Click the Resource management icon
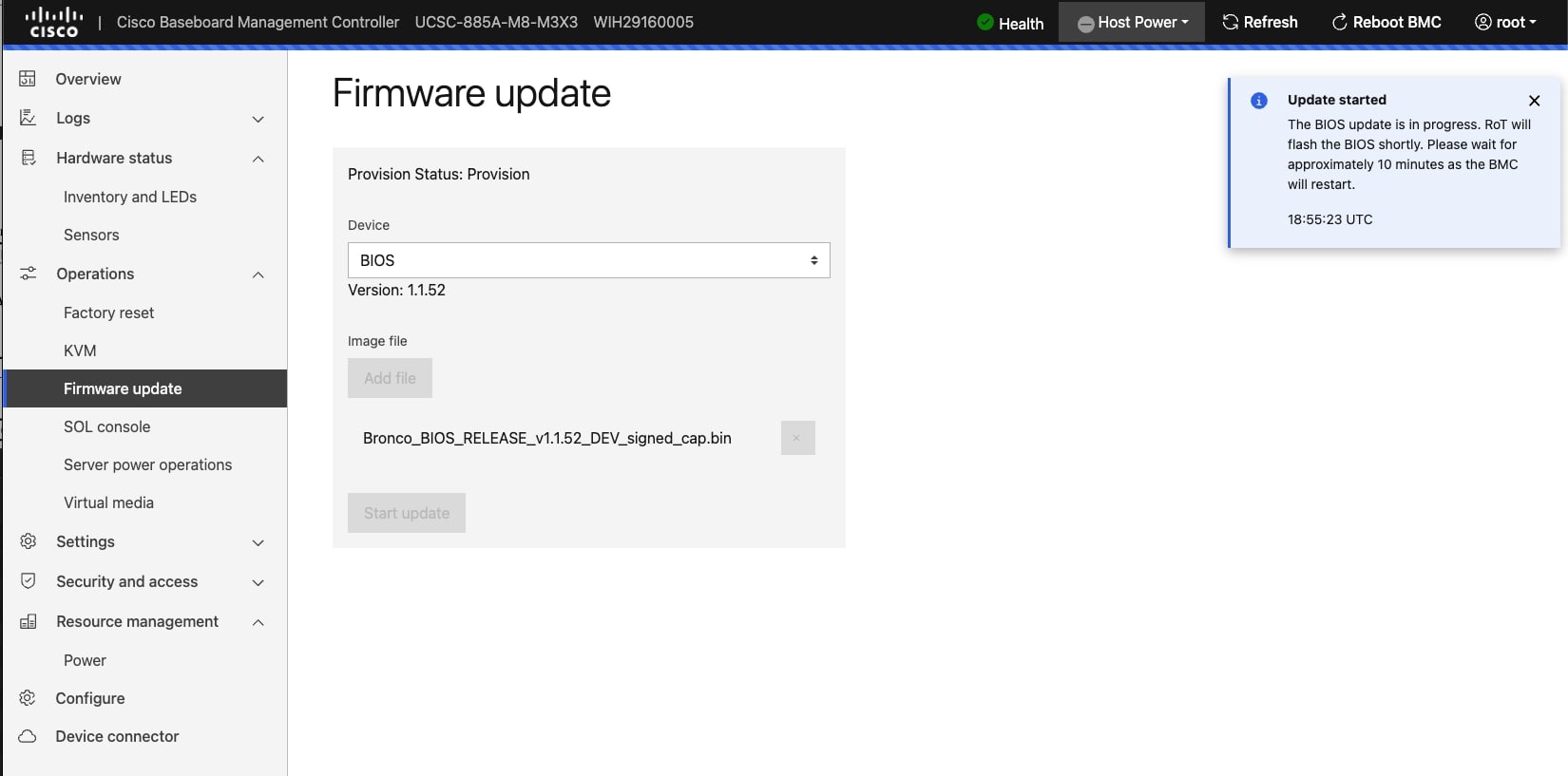The image size is (1568, 776). [29, 621]
